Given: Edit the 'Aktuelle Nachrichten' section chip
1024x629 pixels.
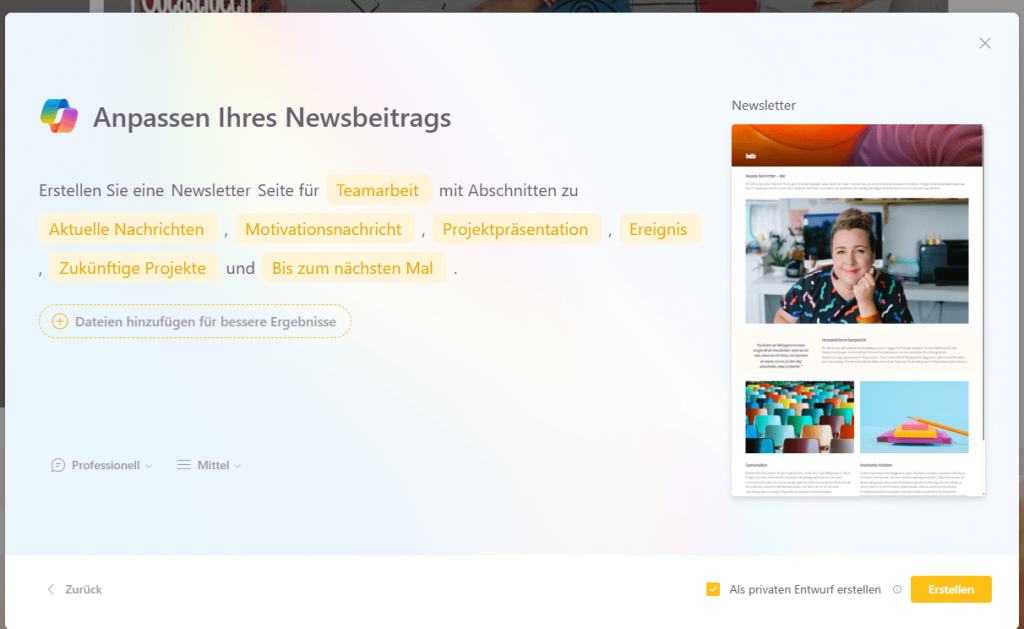Looking at the screenshot, I should pos(127,229).
